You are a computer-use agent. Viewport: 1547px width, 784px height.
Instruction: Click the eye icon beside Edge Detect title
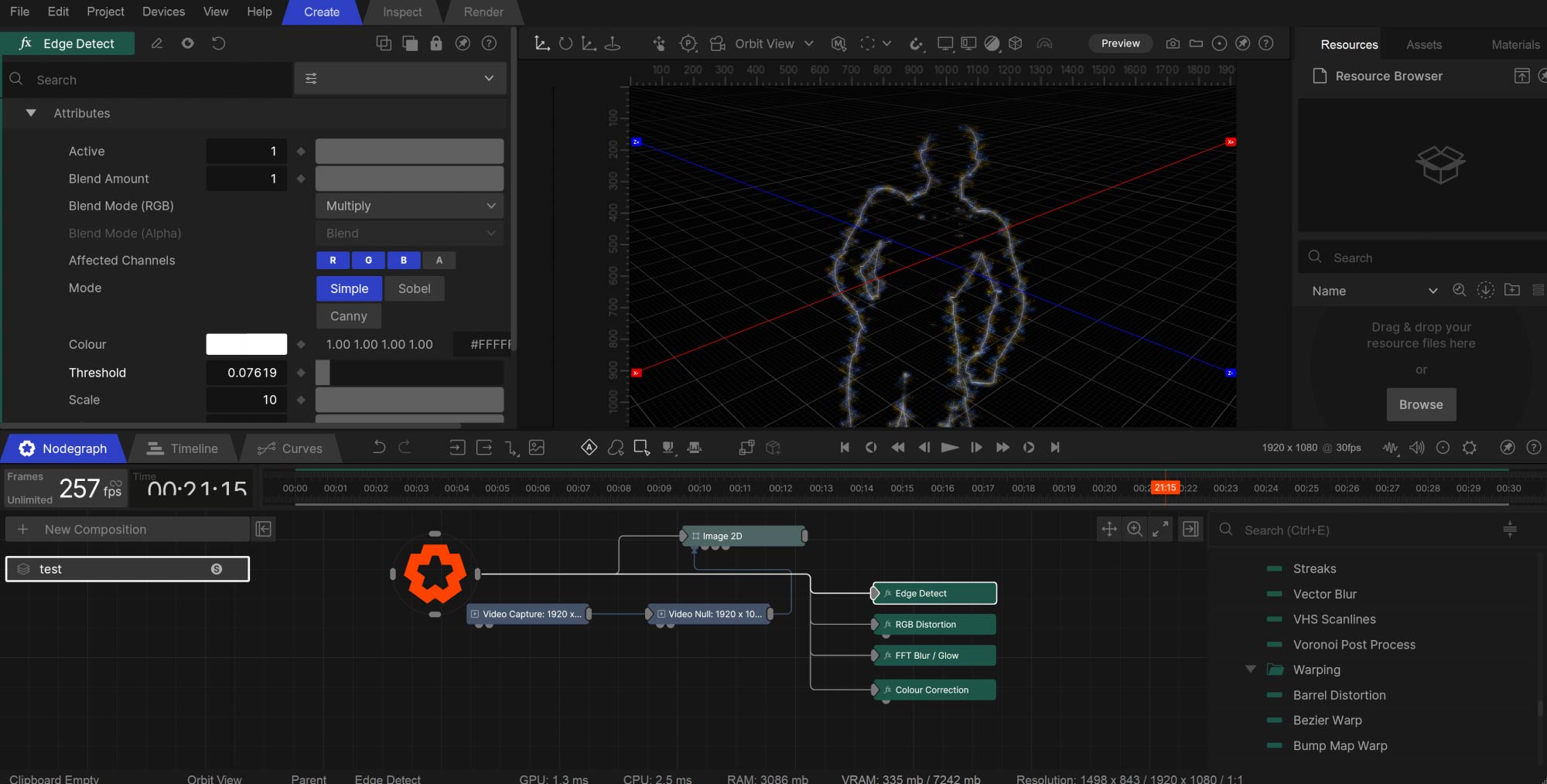point(187,43)
